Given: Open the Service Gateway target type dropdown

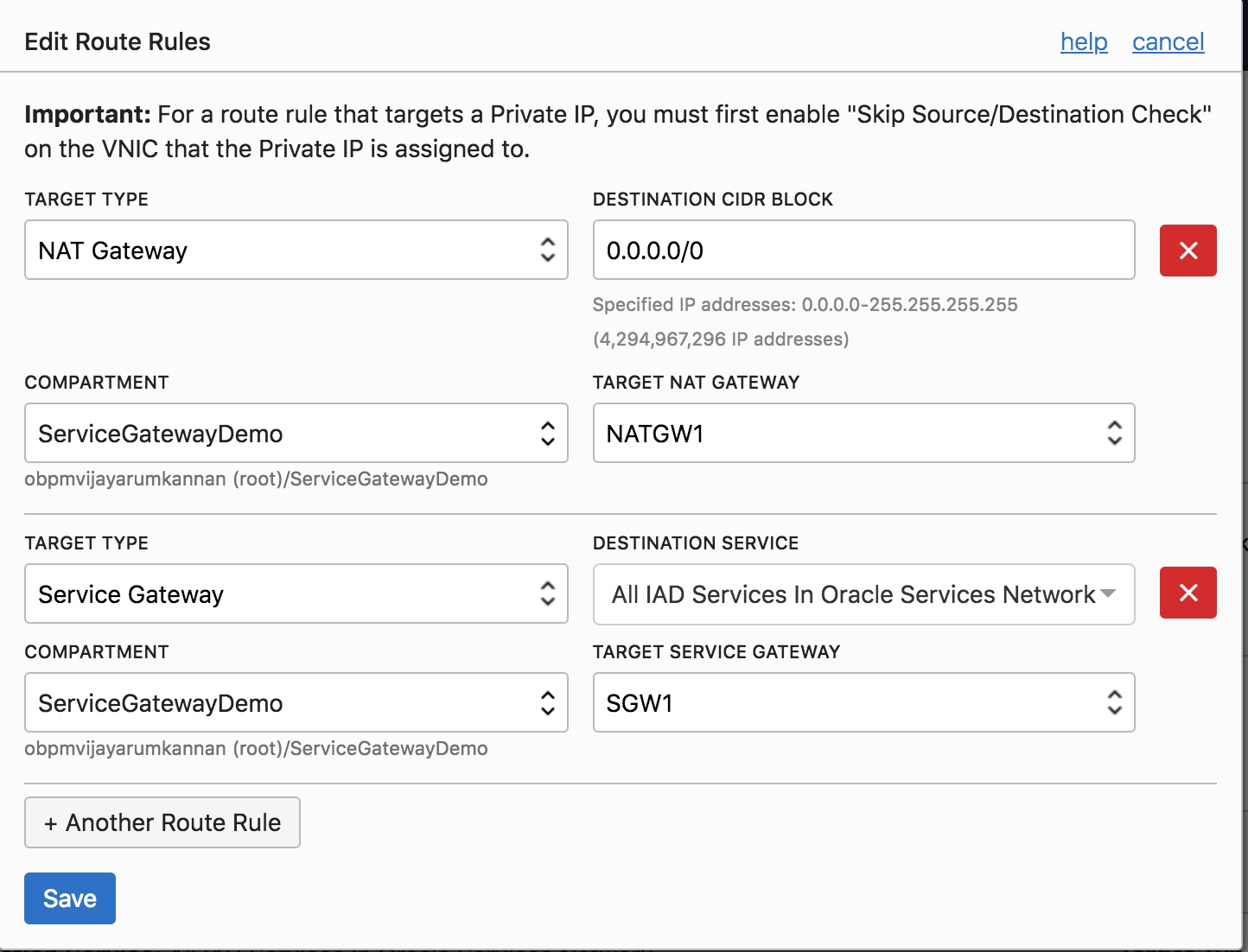Looking at the screenshot, I should tap(296, 593).
